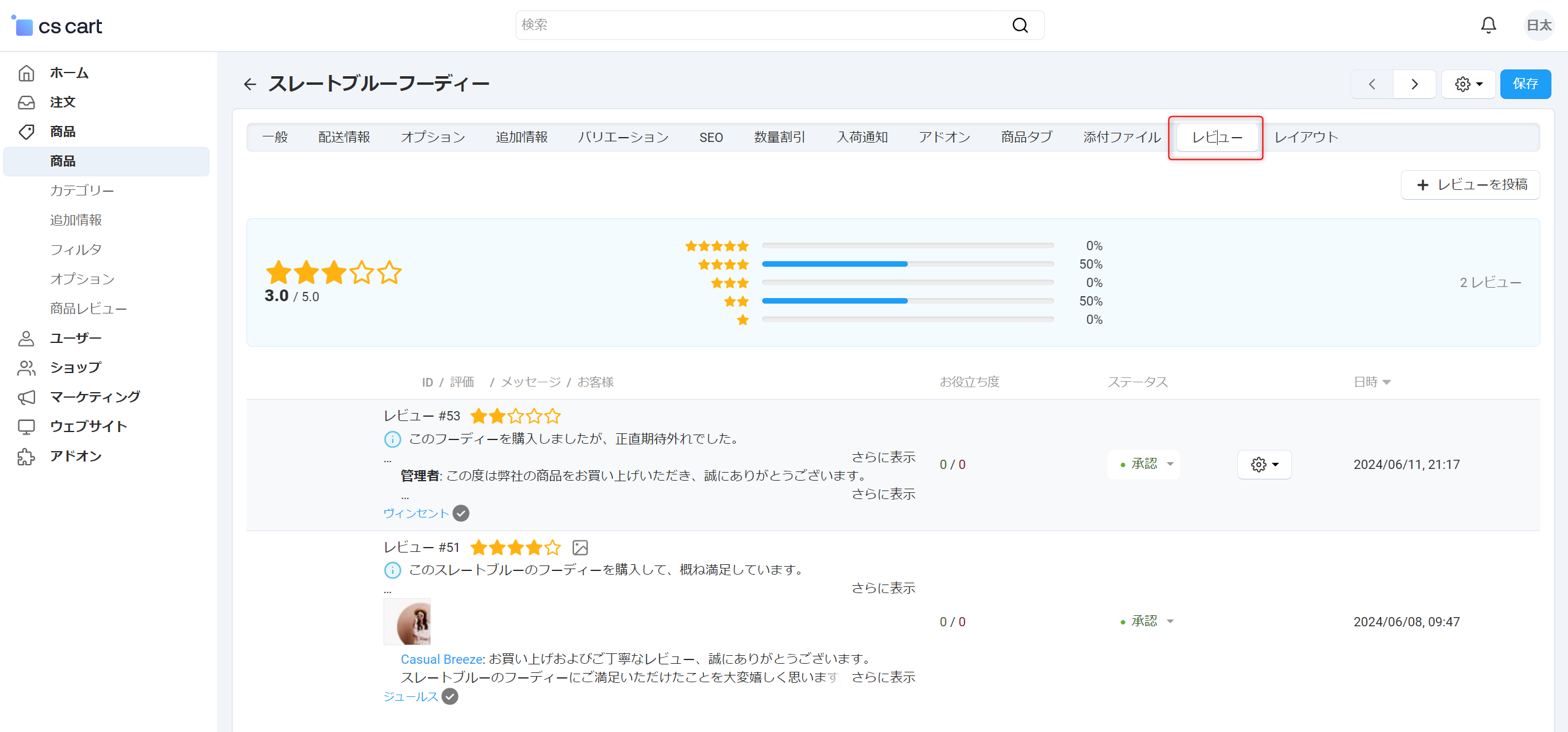Go to next product arrow
Screen dimensions: 1568x732
tap(1414, 84)
